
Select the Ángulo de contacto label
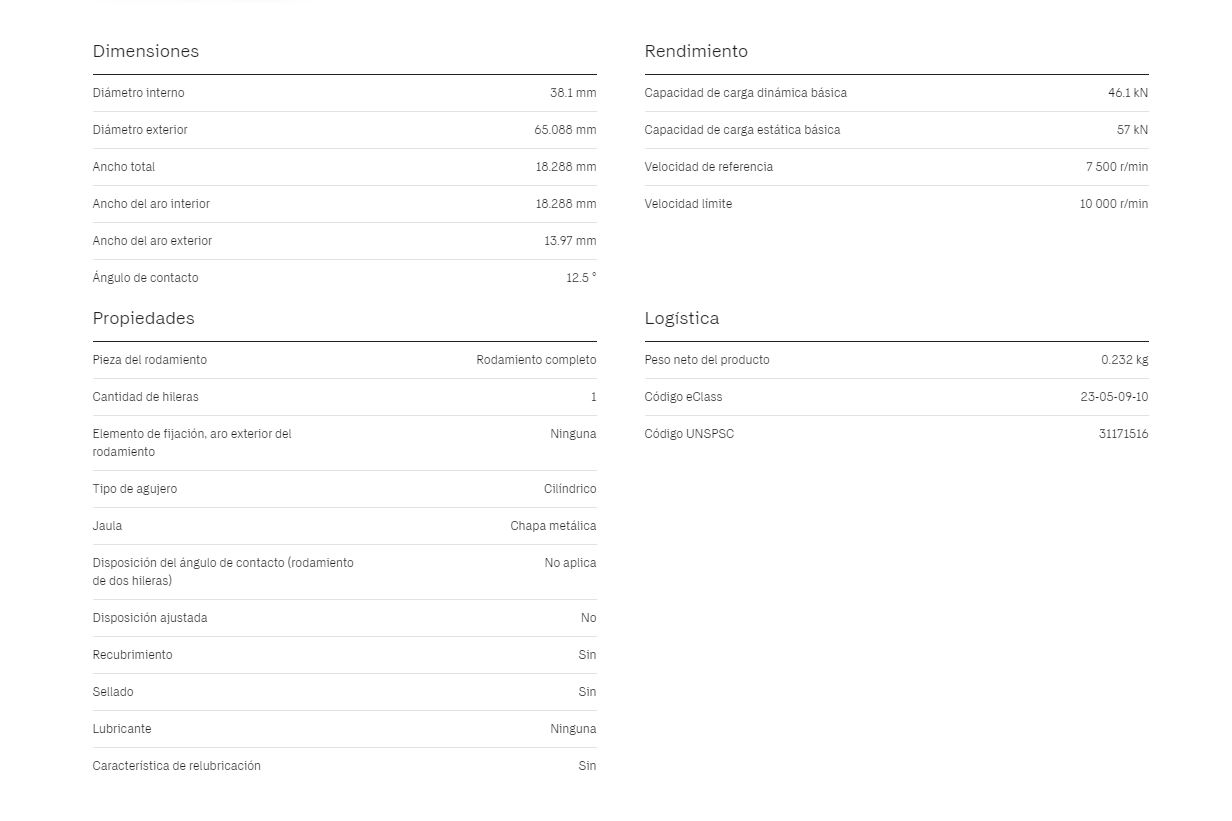pos(146,278)
